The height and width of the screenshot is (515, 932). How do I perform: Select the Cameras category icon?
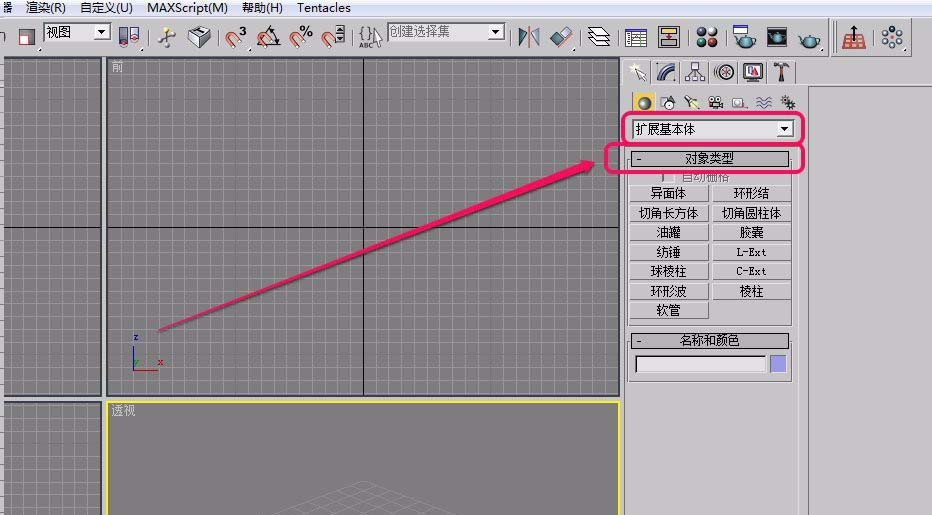pyautogui.click(x=715, y=102)
